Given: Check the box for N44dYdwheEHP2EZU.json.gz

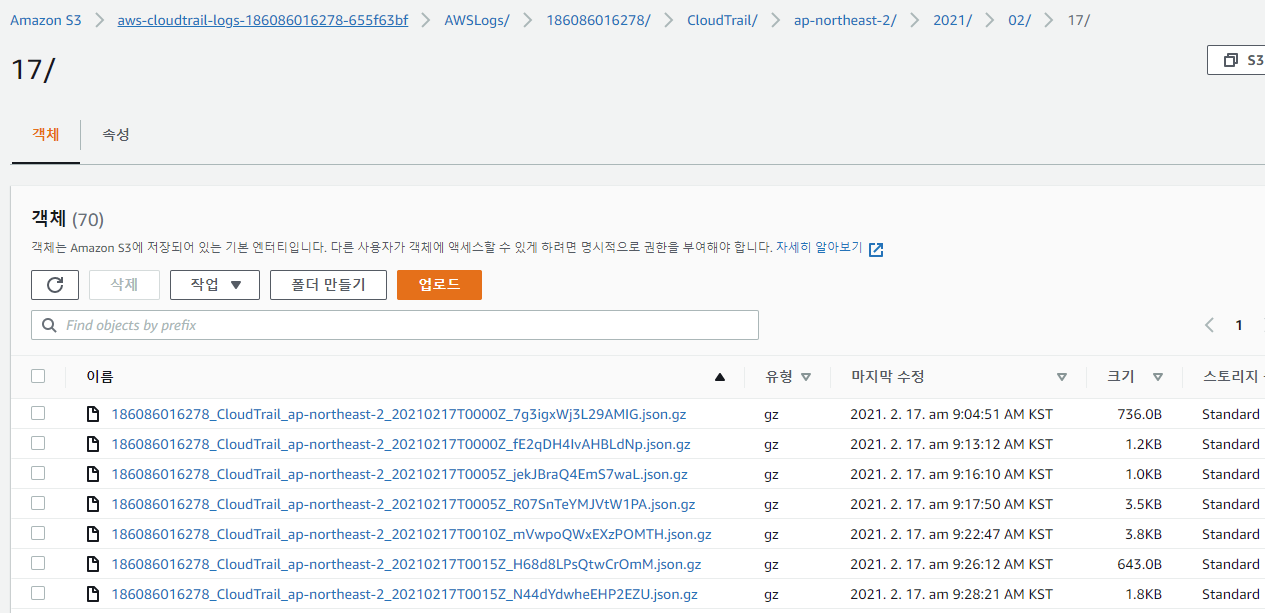Looking at the screenshot, I should coord(38,593).
